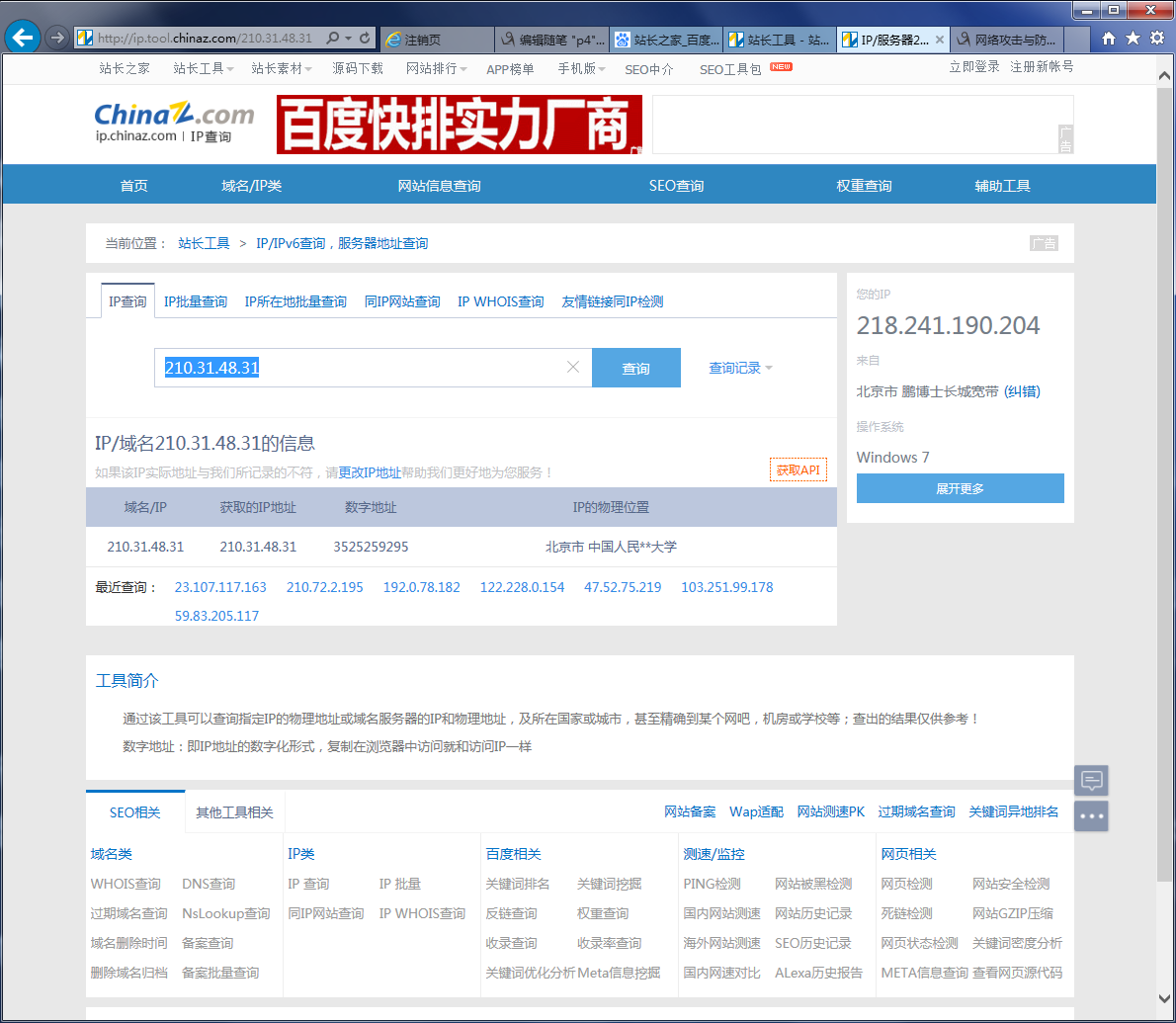Screen dimensions: 1176x1023
Task: Select the 同IP网站查询 tab
Action: click(x=402, y=301)
